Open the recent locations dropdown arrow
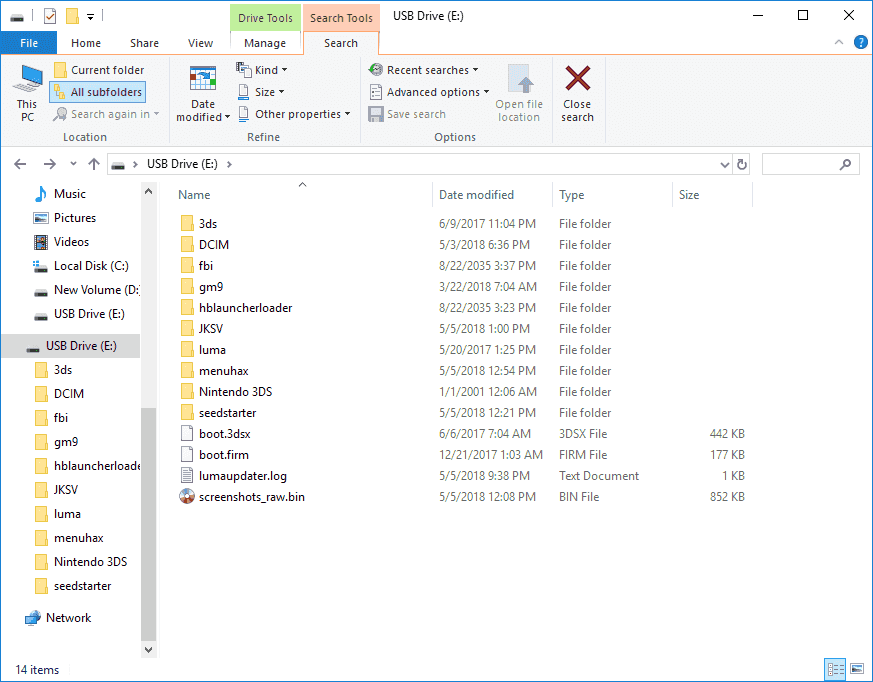 click(x=73, y=164)
